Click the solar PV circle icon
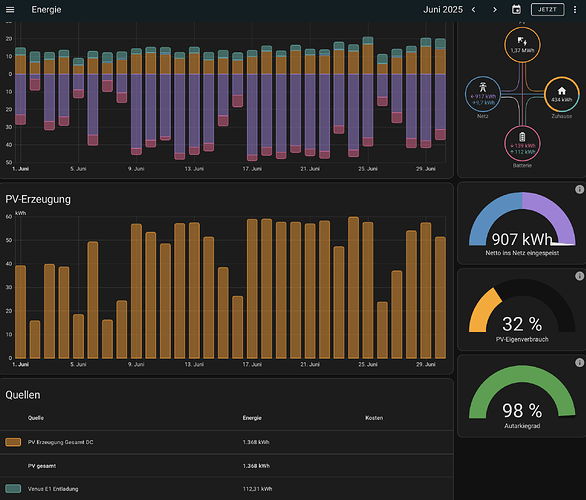The width and height of the screenshot is (586, 500). tap(522, 41)
